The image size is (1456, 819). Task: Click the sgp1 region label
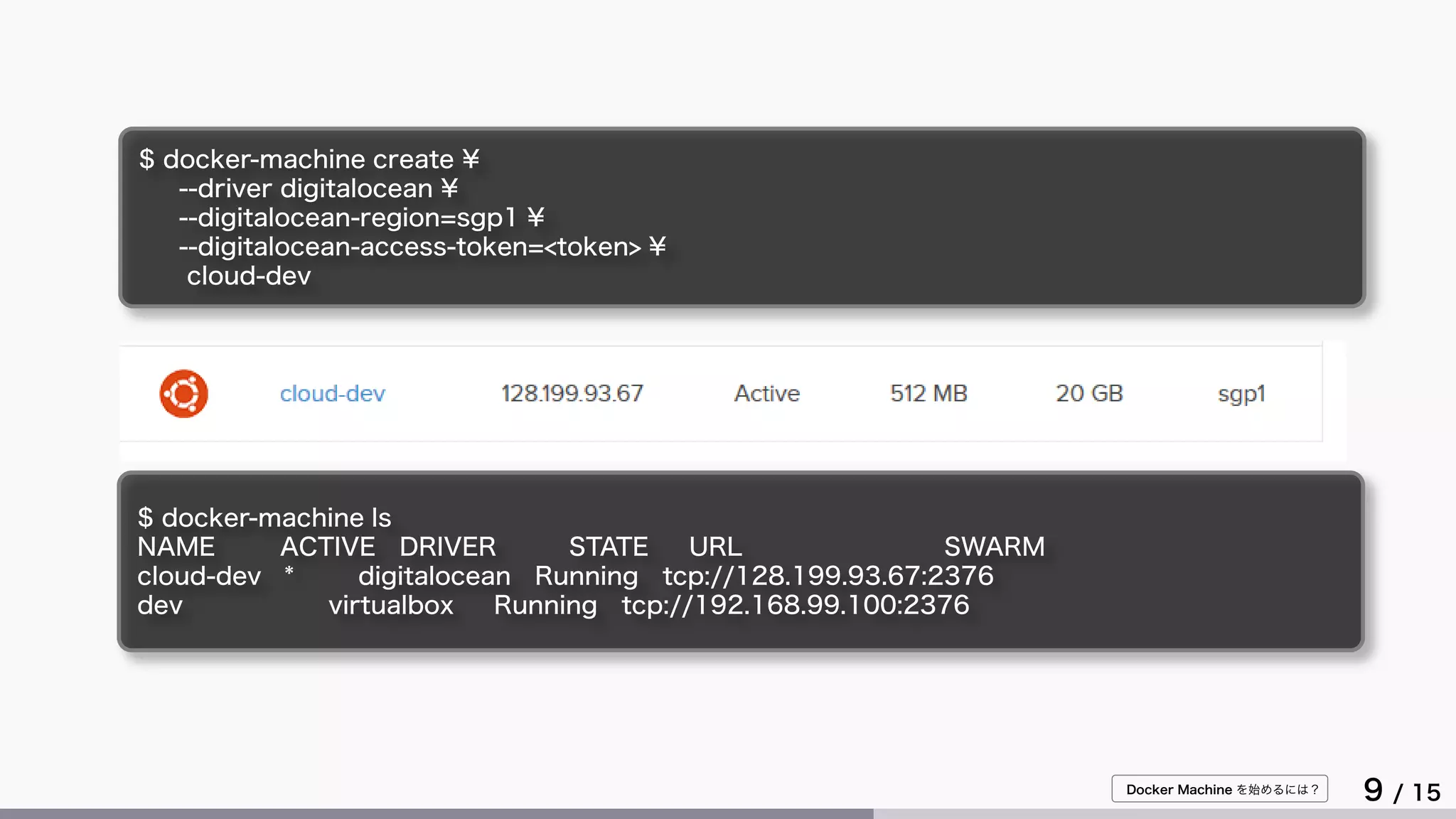point(1241,395)
